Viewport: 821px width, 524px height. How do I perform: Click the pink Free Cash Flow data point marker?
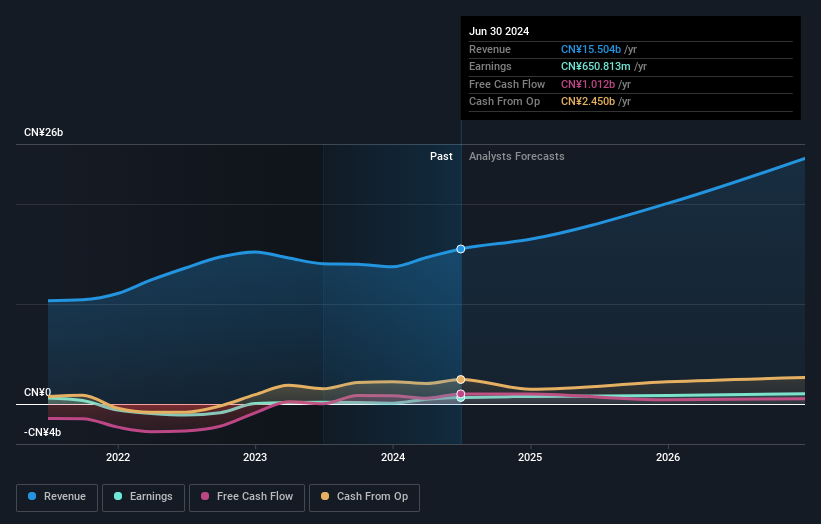(461, 394)
